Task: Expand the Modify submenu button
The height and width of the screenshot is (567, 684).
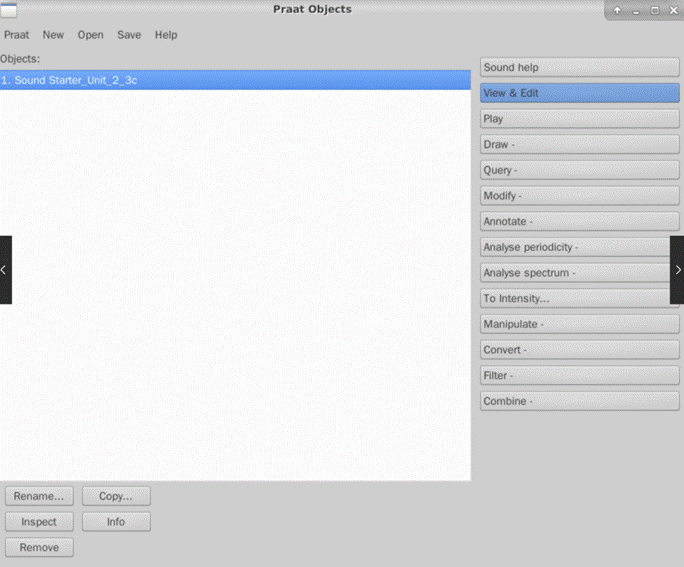Action: tap(580, 196)
